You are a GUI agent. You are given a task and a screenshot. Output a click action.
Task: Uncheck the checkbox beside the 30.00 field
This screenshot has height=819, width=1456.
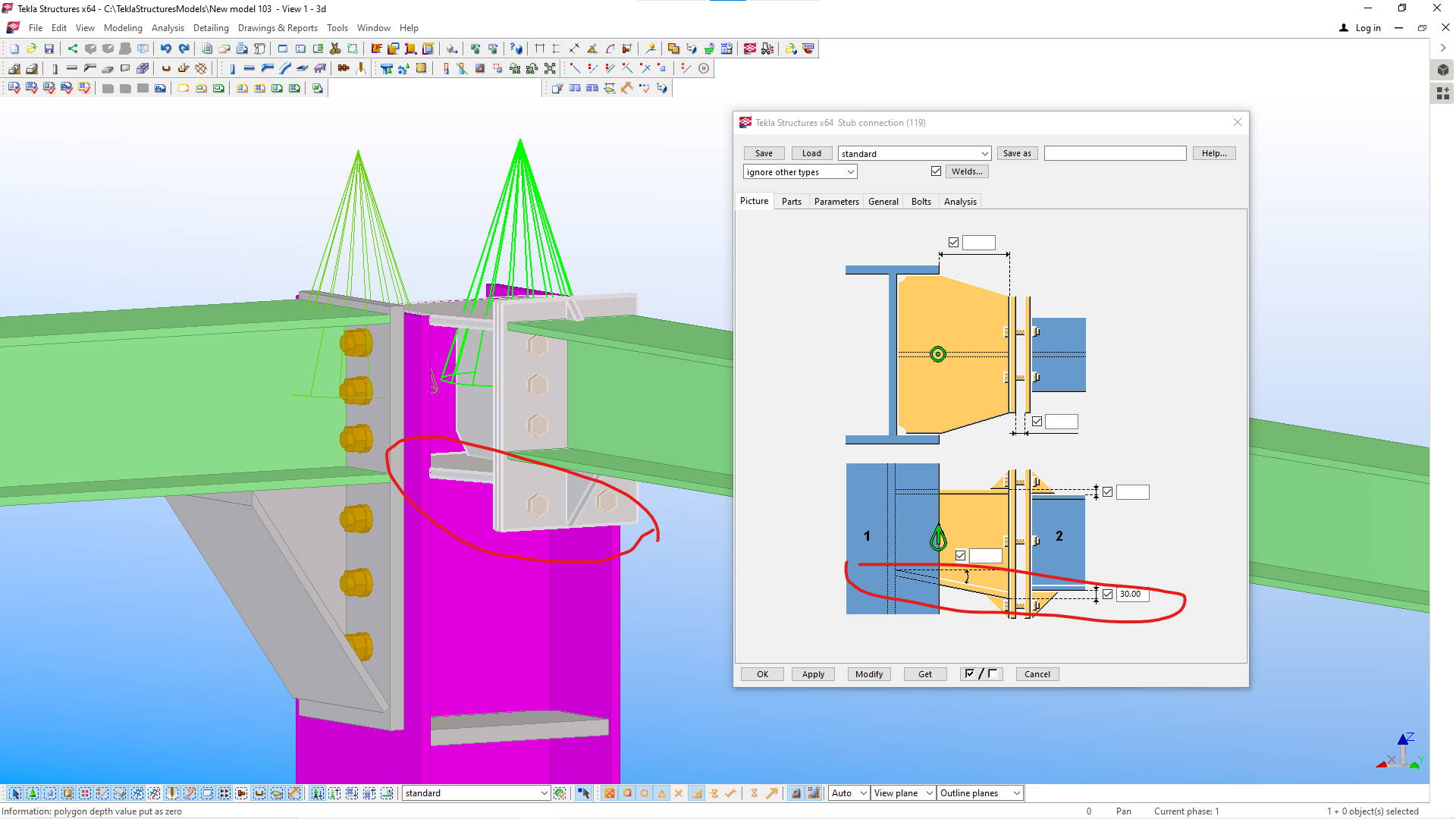click(x=1108, y=595)
